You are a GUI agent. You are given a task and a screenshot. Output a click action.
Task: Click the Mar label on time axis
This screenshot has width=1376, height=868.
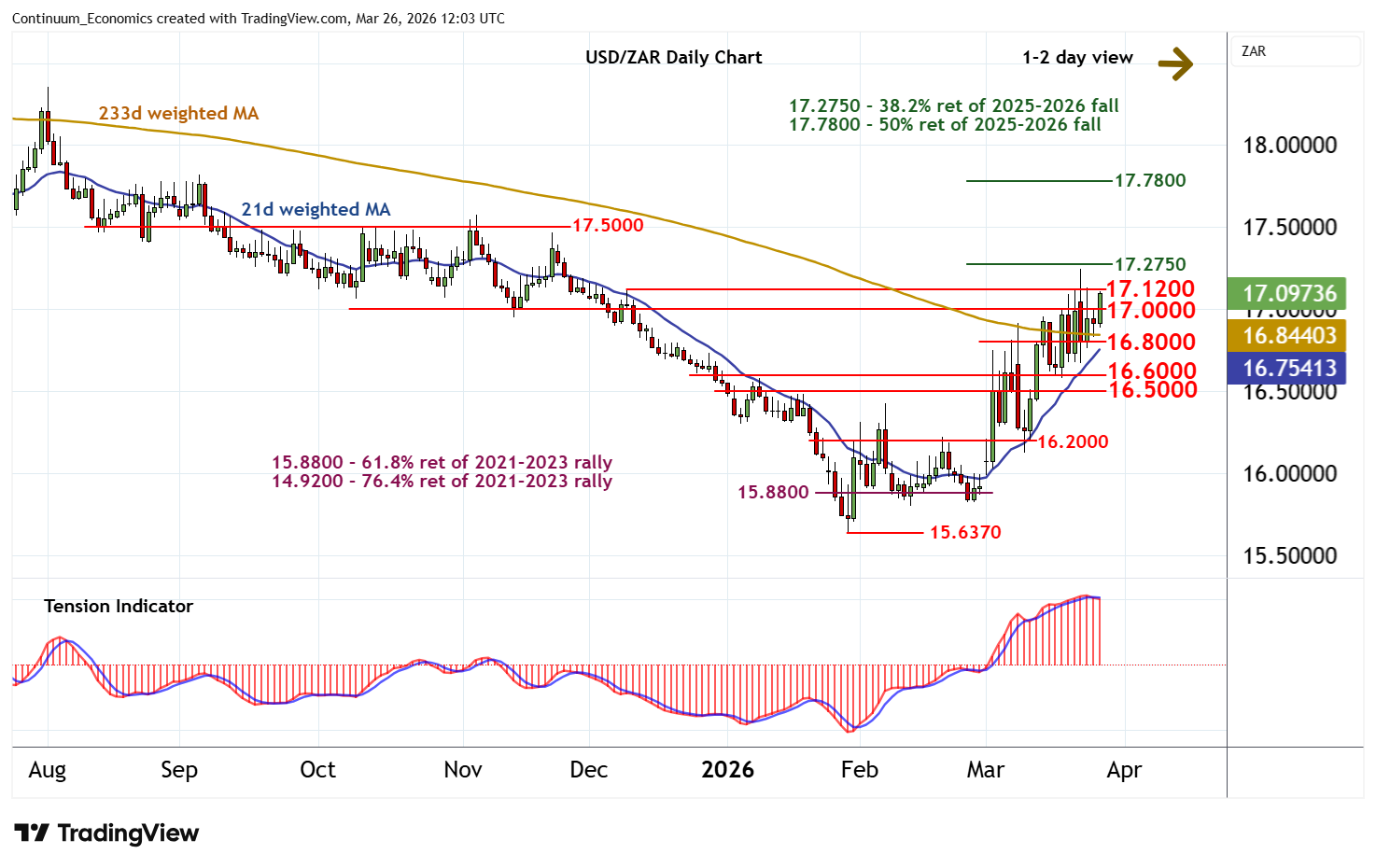click(x=985, y=770)
